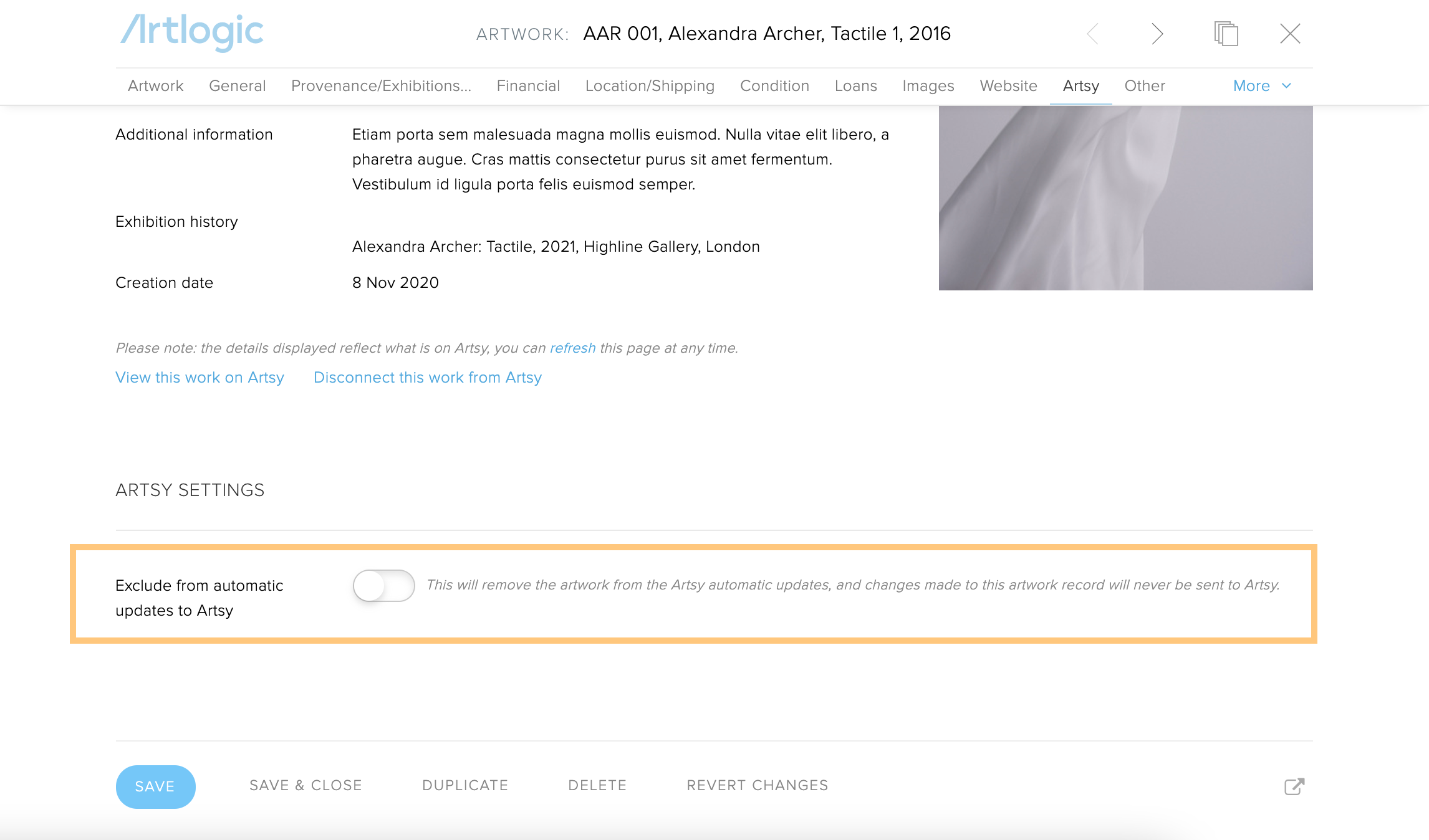Click the ARTSY SETTINGS heading
Viewport: 1429px width, 840px height.
tap(190, 490)
